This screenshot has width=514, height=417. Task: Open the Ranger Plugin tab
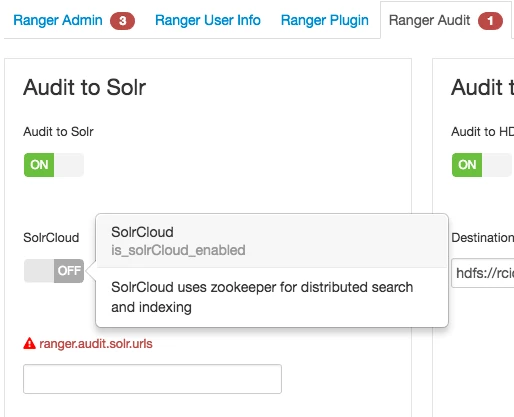(325, 20)
